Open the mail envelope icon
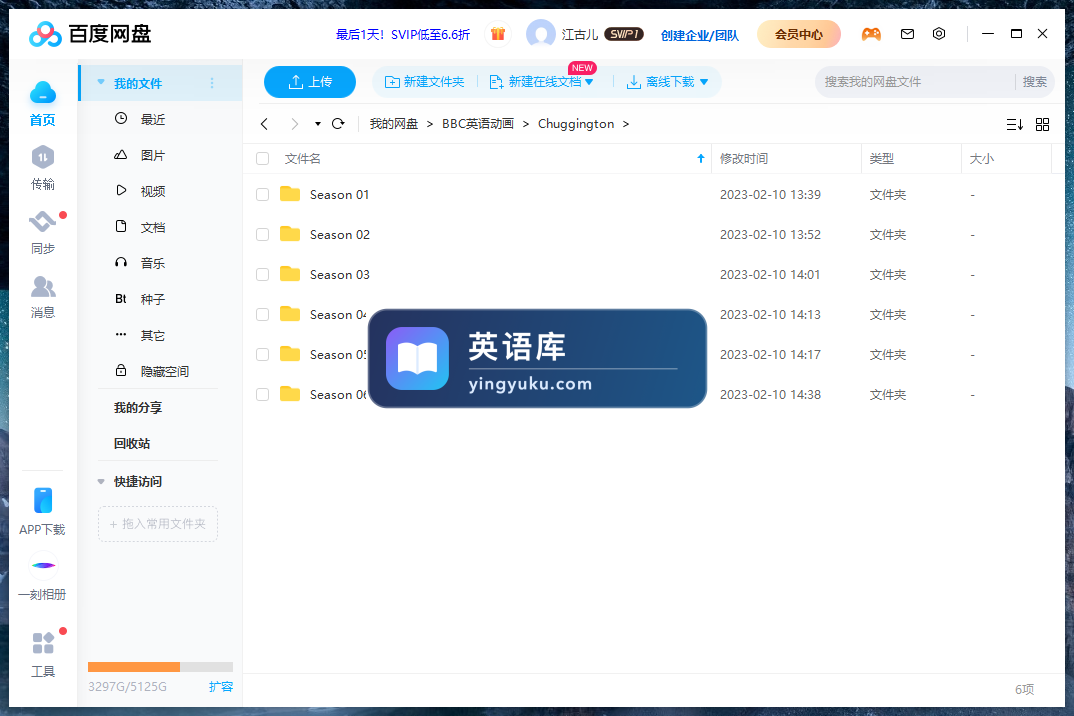The height and width of the screenshot is (716, 1074). tap(908, 34)
